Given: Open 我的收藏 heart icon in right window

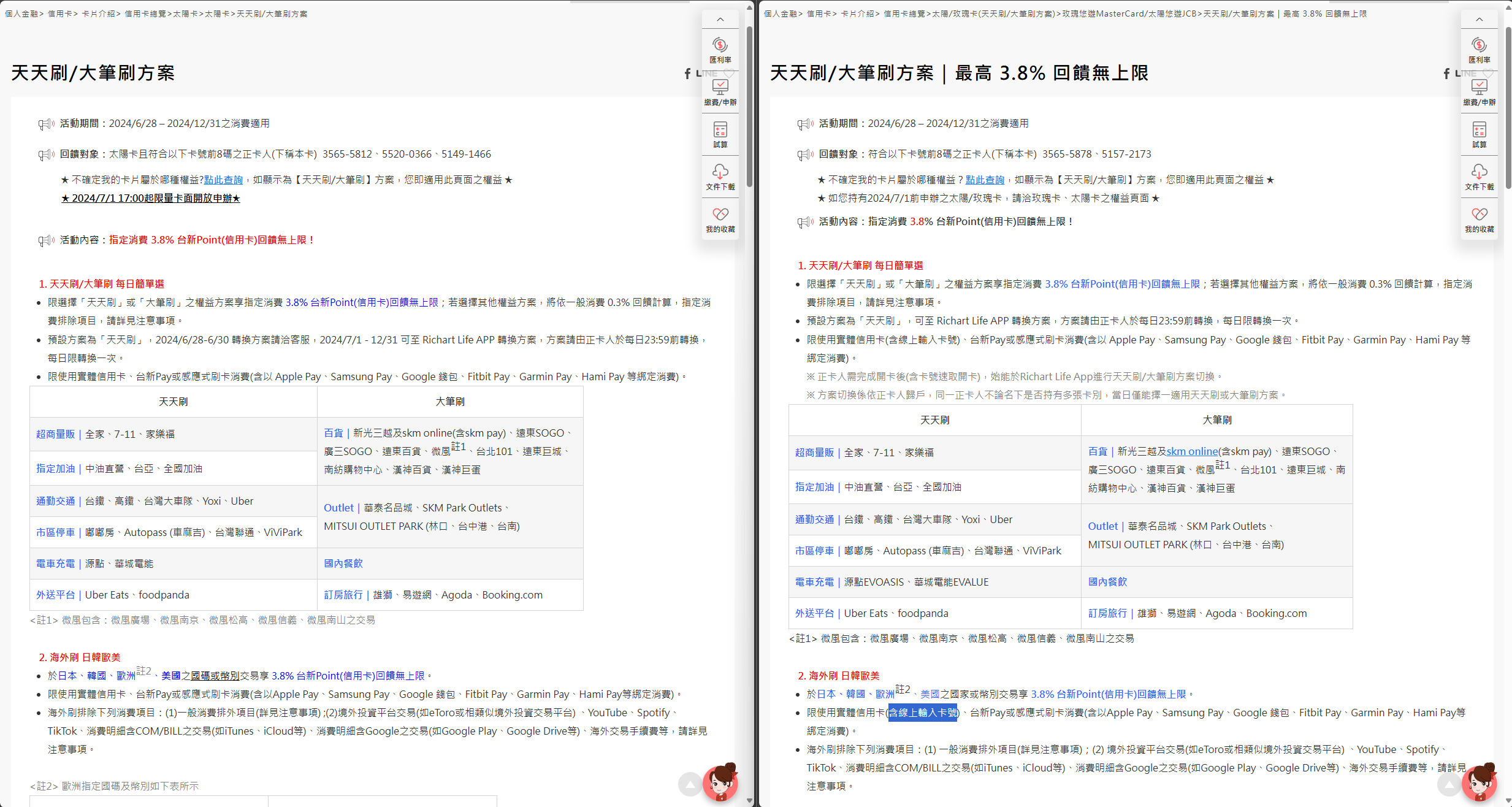Looking at the screenshot, I should click(1479, 220).
